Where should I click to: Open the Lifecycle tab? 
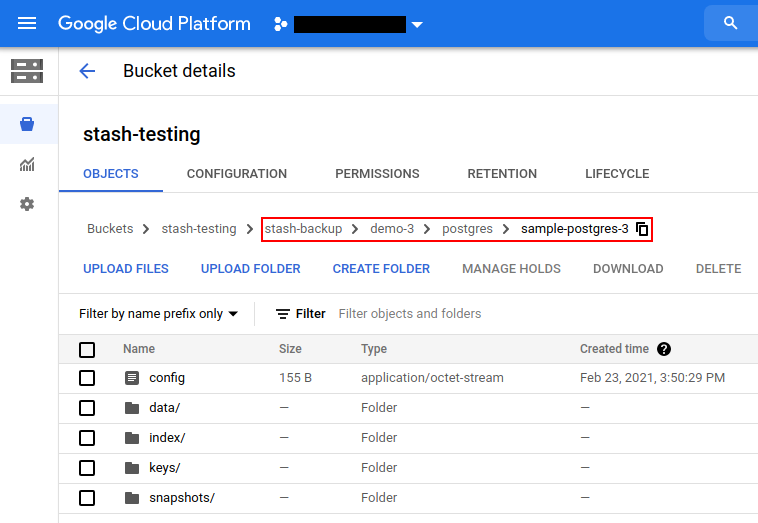click(617, 174)
